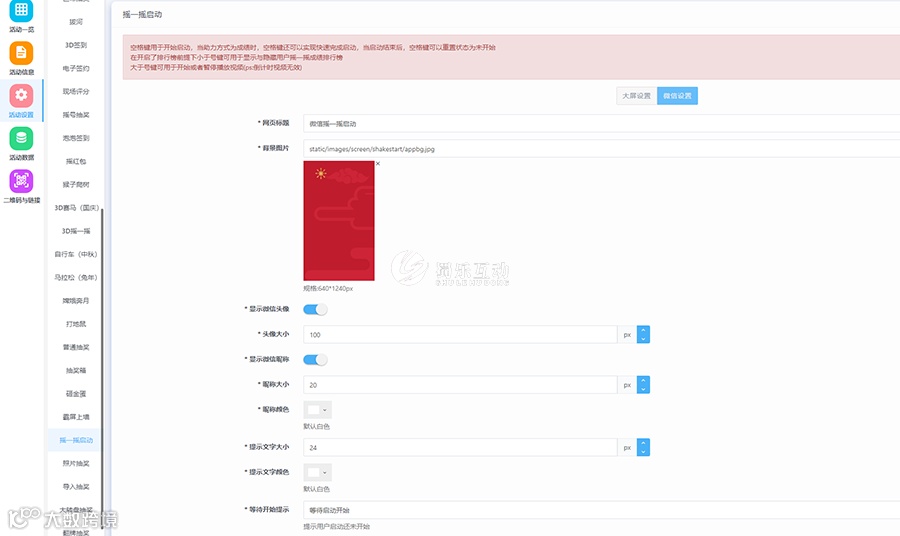Click the 头像大小 value field
Screen dimensions: 900x536
tap(460, 335)
